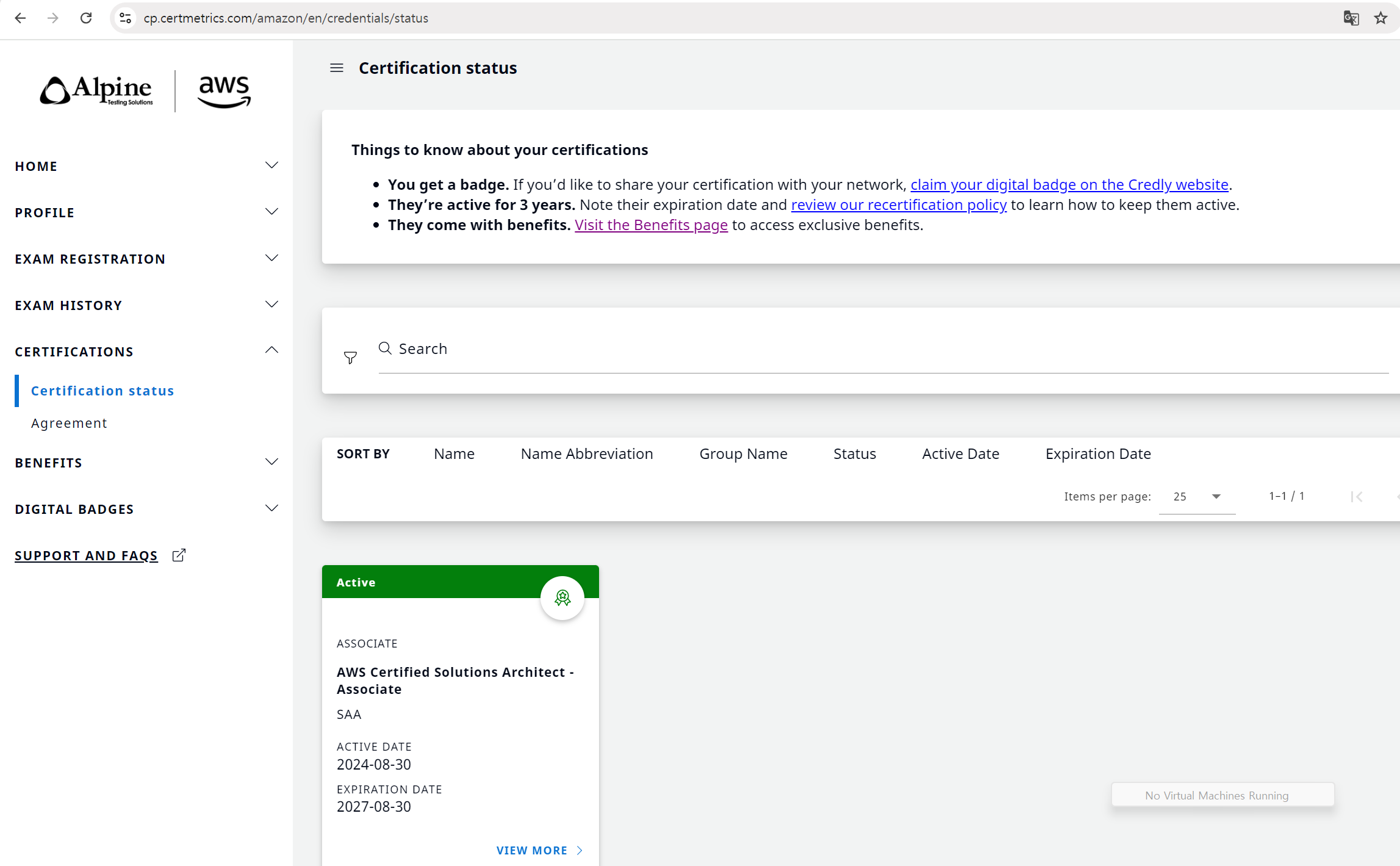
Task: Open site information icon in address bar
Action: (126, 18)
